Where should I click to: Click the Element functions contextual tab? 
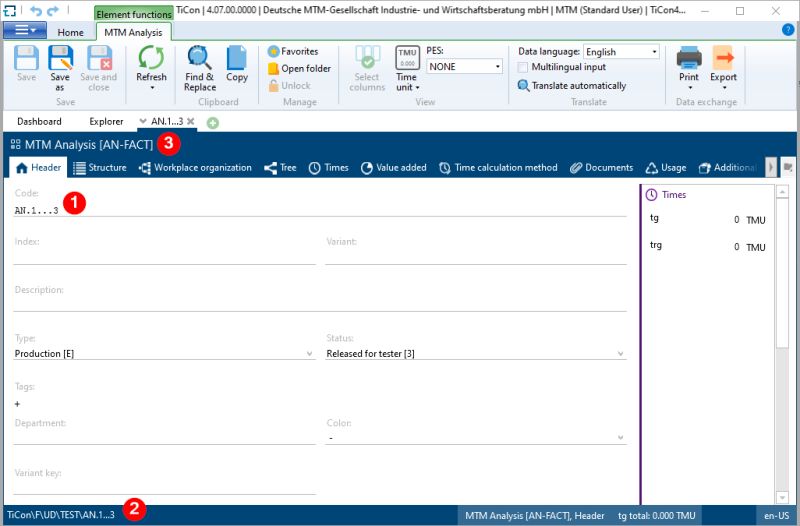134,14
